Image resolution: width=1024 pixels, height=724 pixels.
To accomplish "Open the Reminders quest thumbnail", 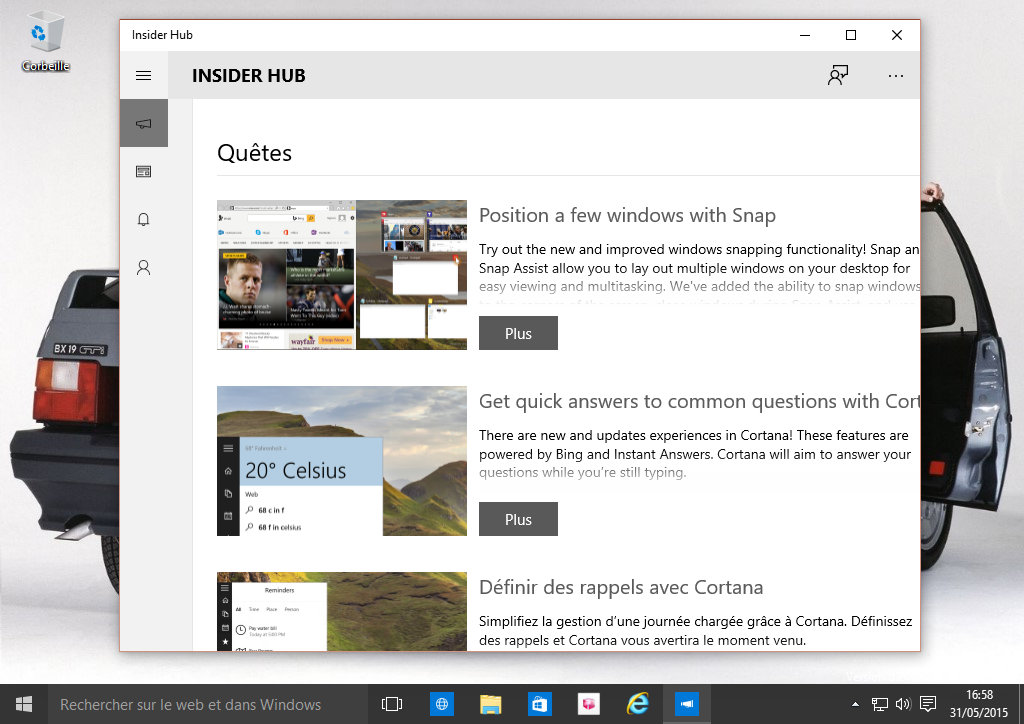I will [x=342, y=611].
